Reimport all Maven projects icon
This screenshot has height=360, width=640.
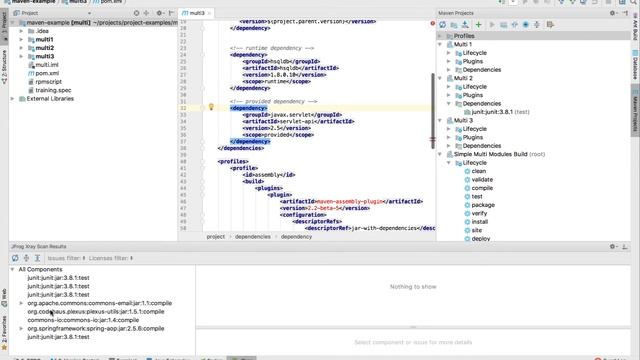tap(442, 25)
